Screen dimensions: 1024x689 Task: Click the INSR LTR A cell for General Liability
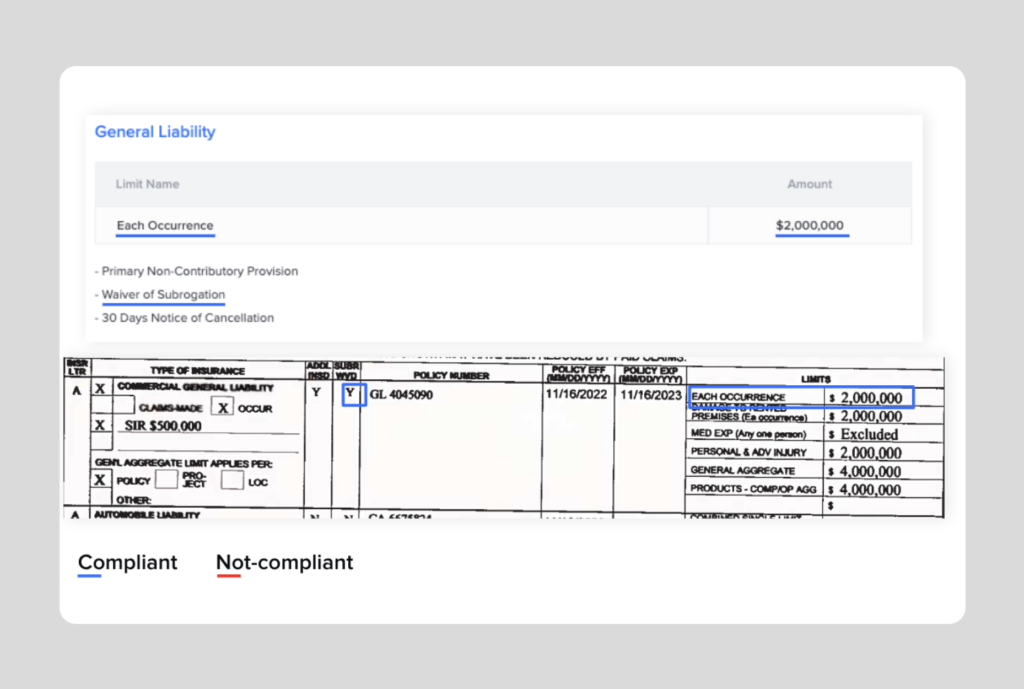tap(77, 391)
